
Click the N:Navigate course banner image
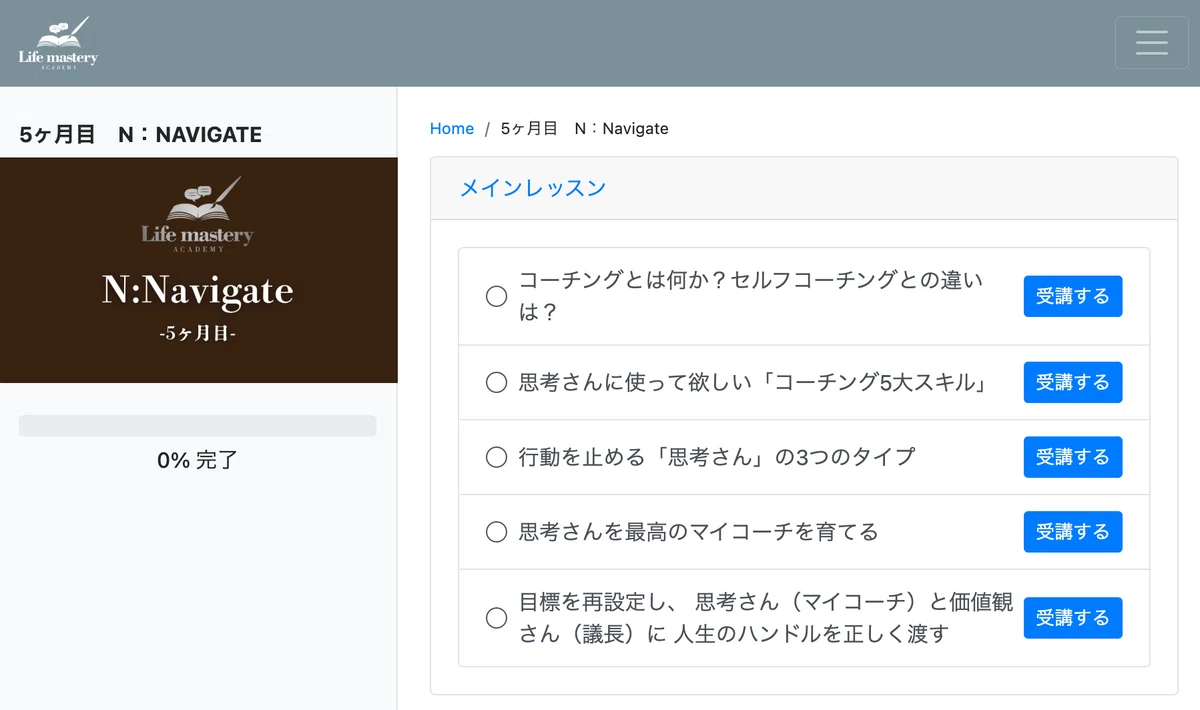(x=199, y=270)
